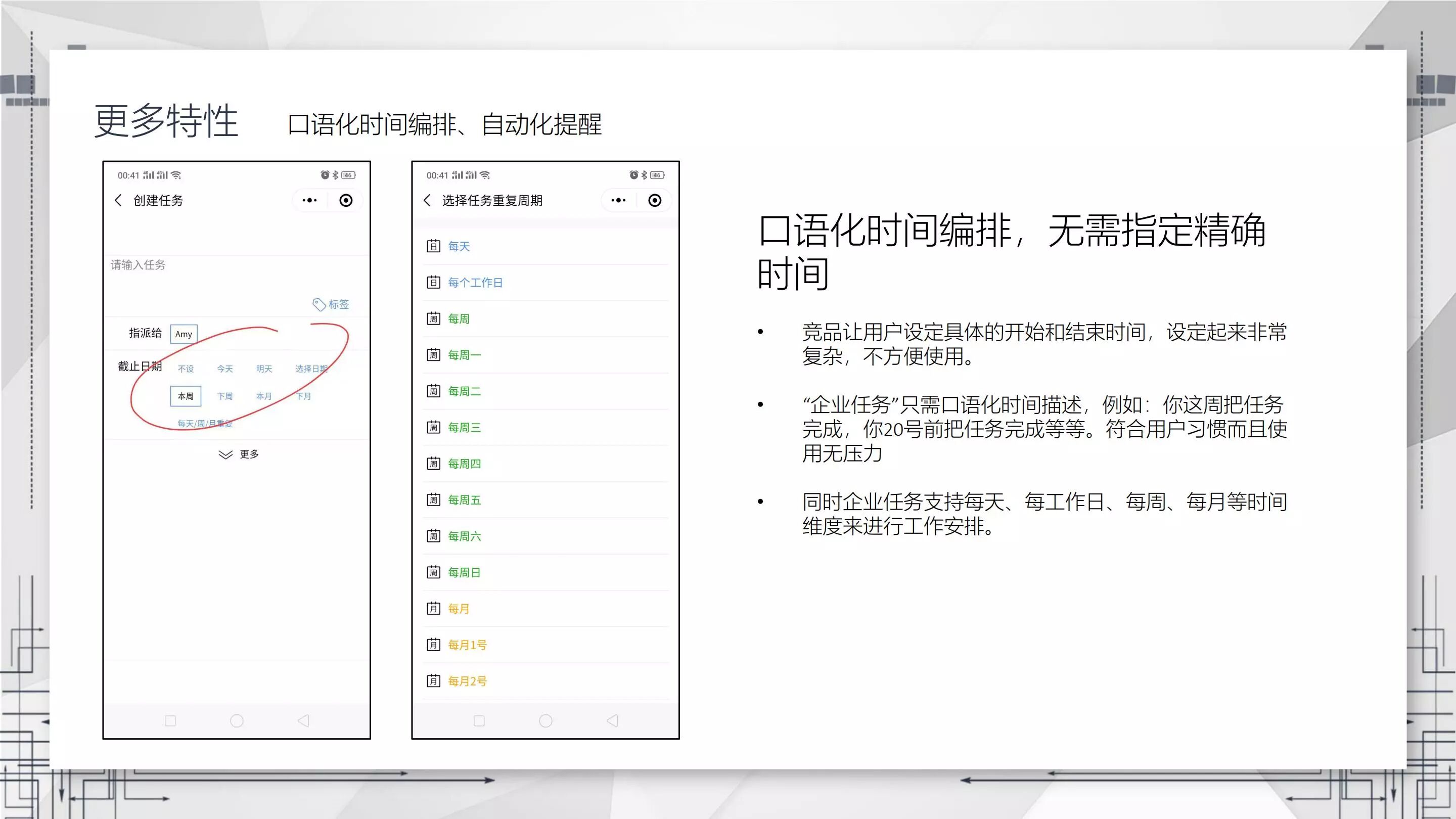Image resolution: width=1456 pixels, height=819 pixels.
Task: Select the 今天 deadline option
Action: (x=224, y=369)
